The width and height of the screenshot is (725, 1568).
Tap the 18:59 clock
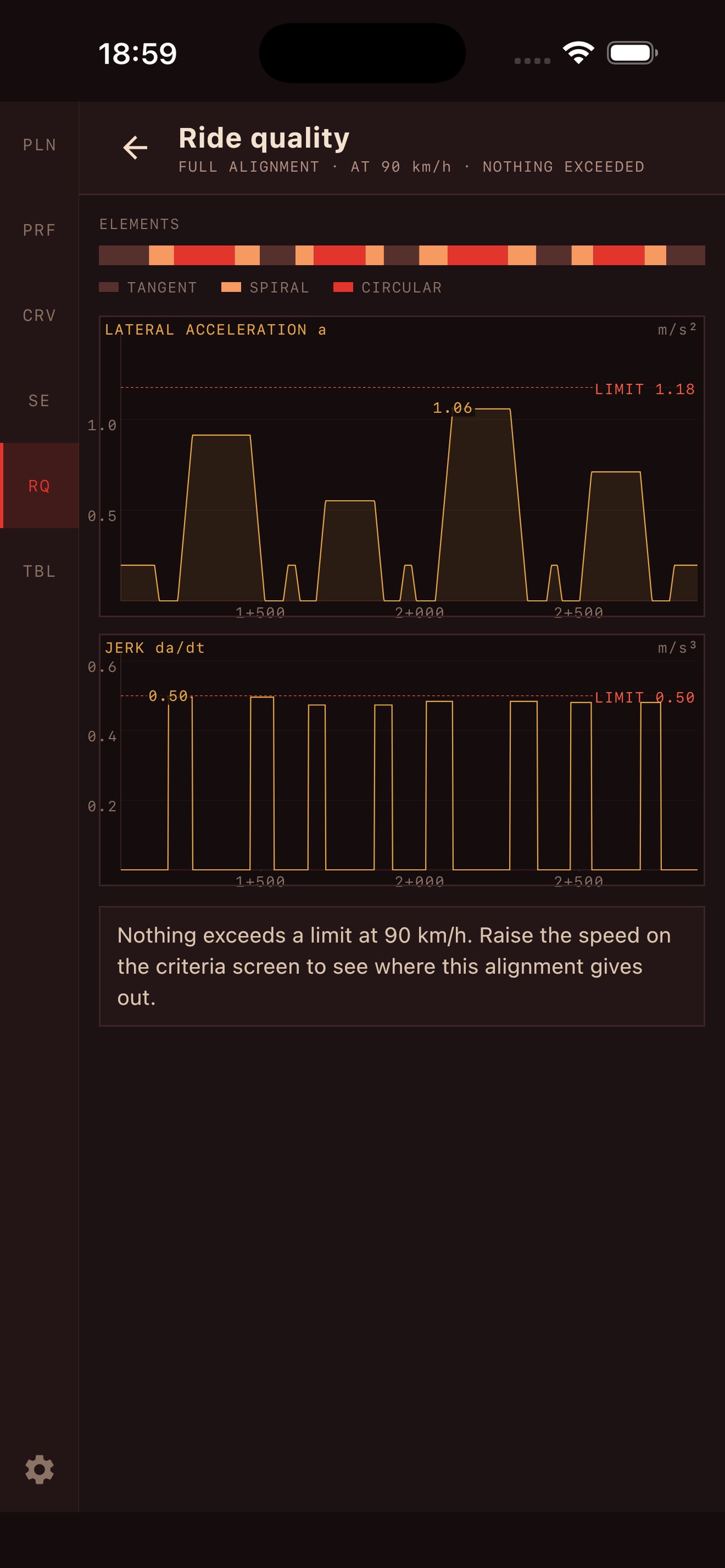[138, 54]
